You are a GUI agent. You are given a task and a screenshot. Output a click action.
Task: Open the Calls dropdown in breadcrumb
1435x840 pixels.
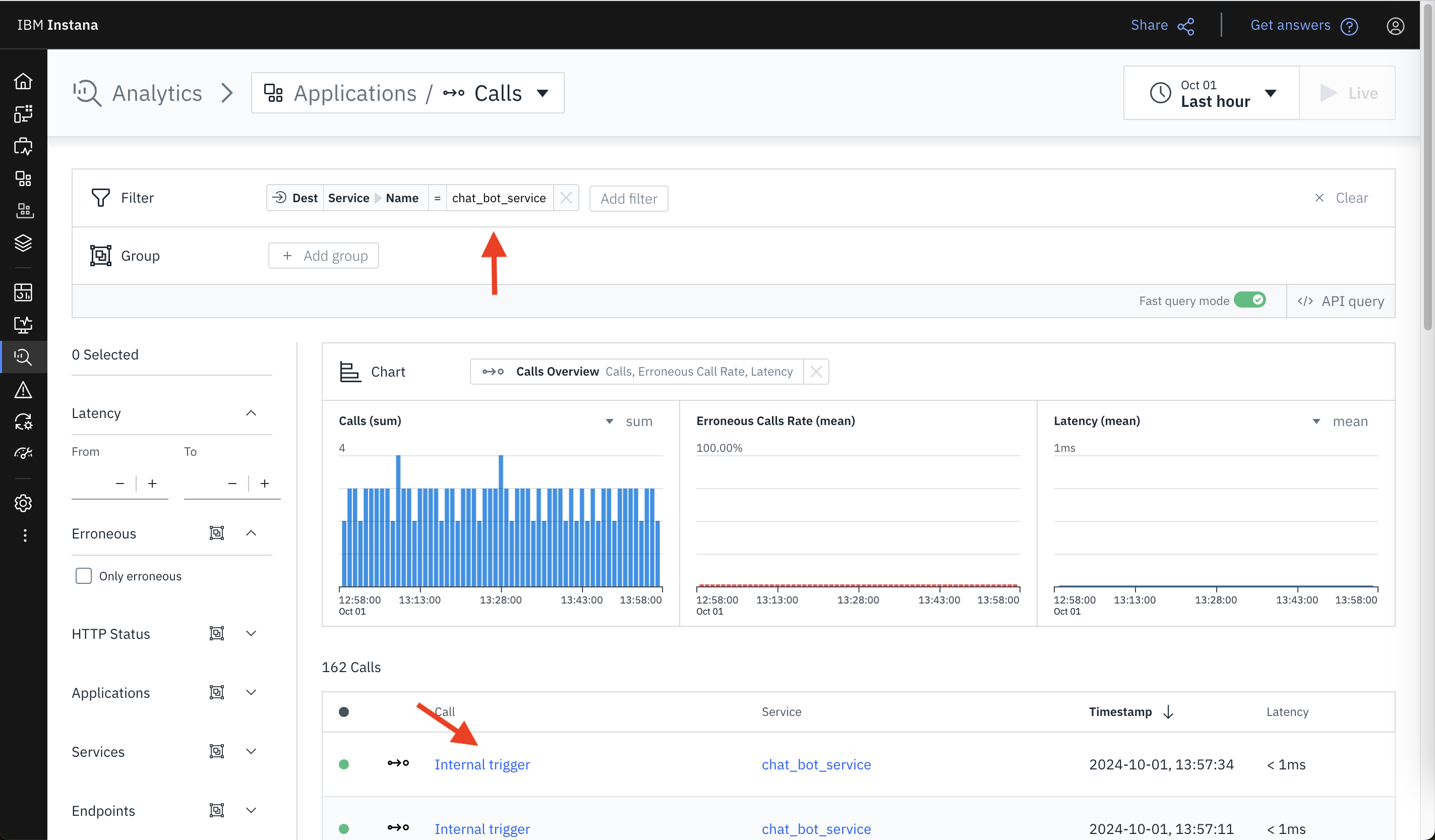[x=542, y=93]
